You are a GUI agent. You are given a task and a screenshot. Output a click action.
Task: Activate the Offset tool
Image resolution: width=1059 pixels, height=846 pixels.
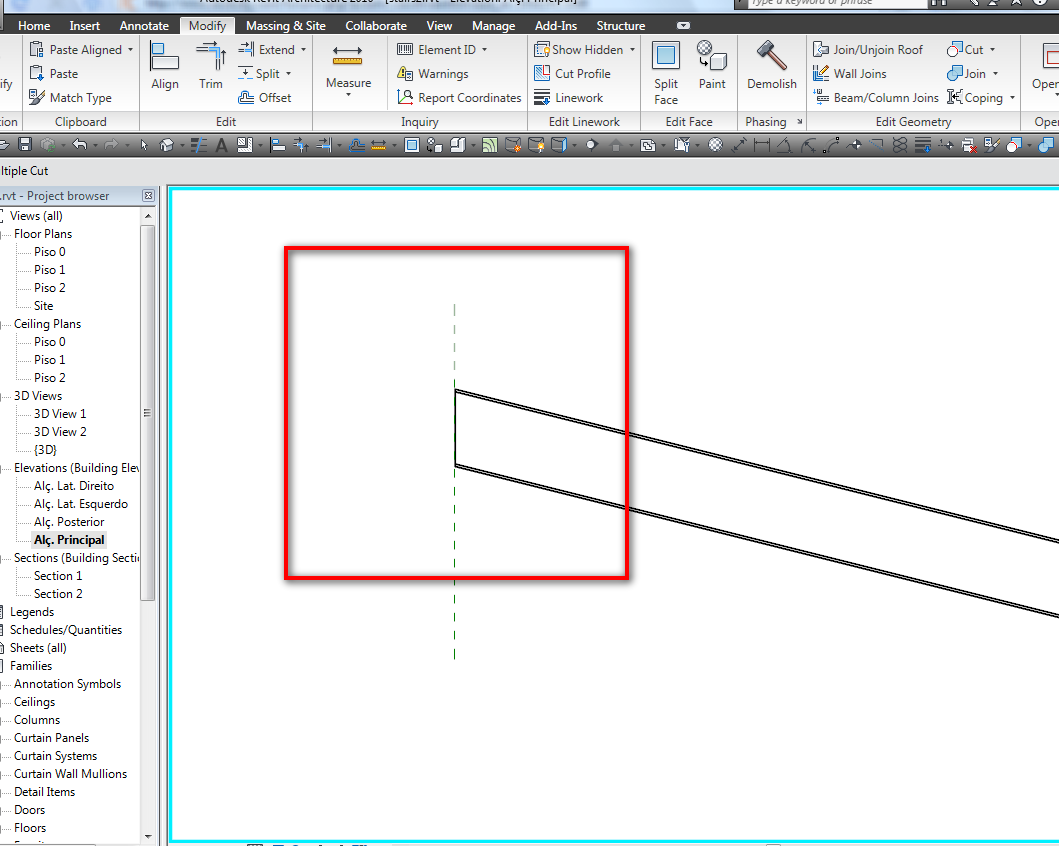(x=265, y=98)
